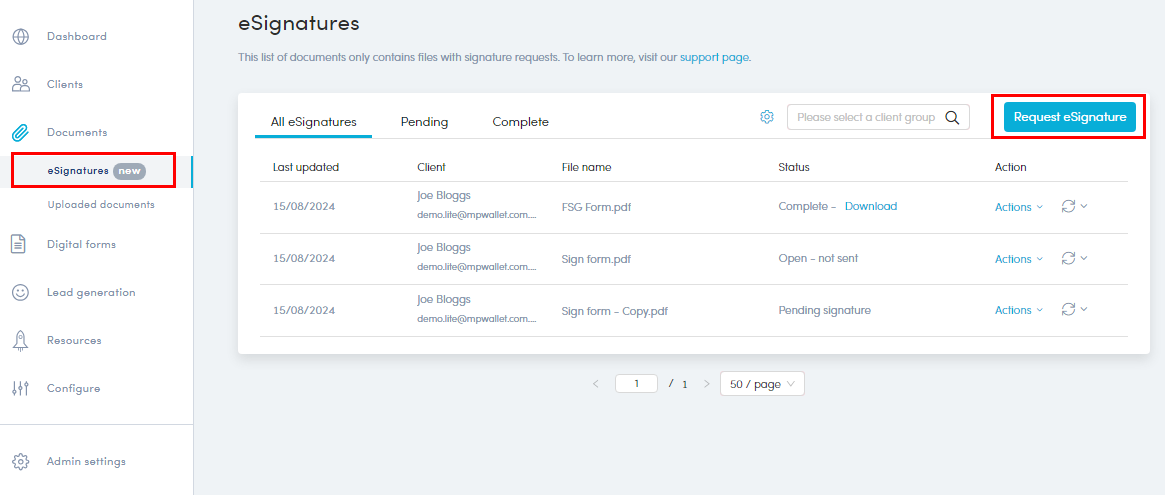
Task: Expand Actions dropdown for Sign form.pdf
Action: (x=1018, y=259)
